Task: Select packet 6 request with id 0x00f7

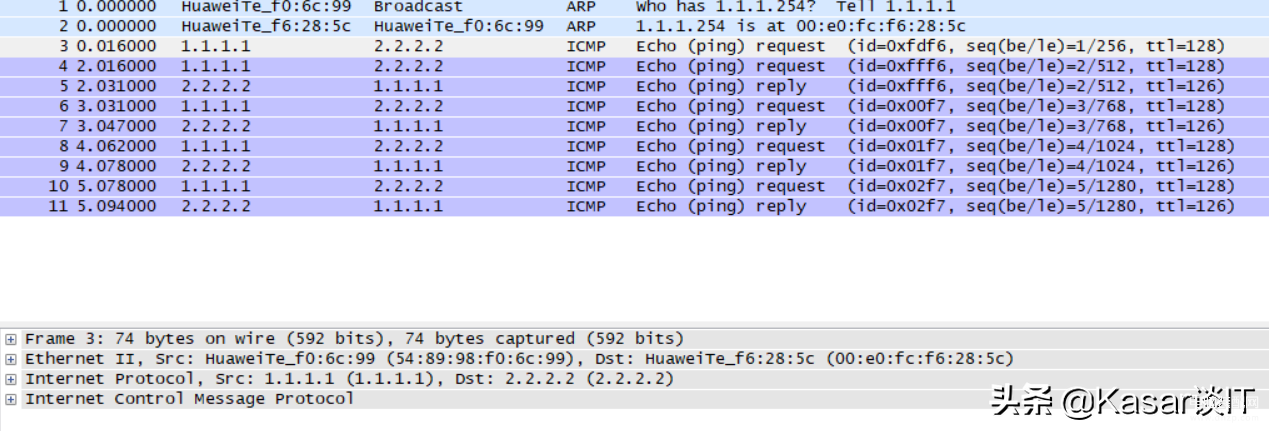Action: pyautogui.click(x=634, y=106)
